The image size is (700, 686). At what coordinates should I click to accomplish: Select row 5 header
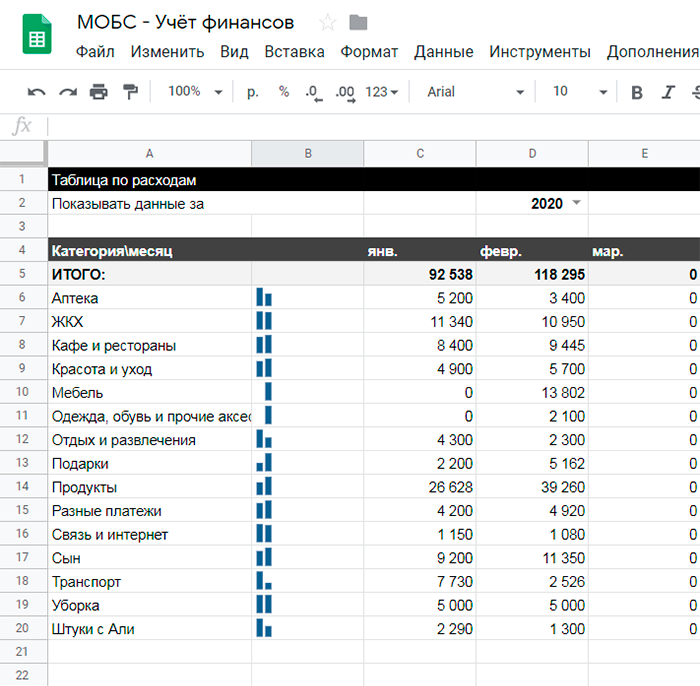[x=22, y=274]
